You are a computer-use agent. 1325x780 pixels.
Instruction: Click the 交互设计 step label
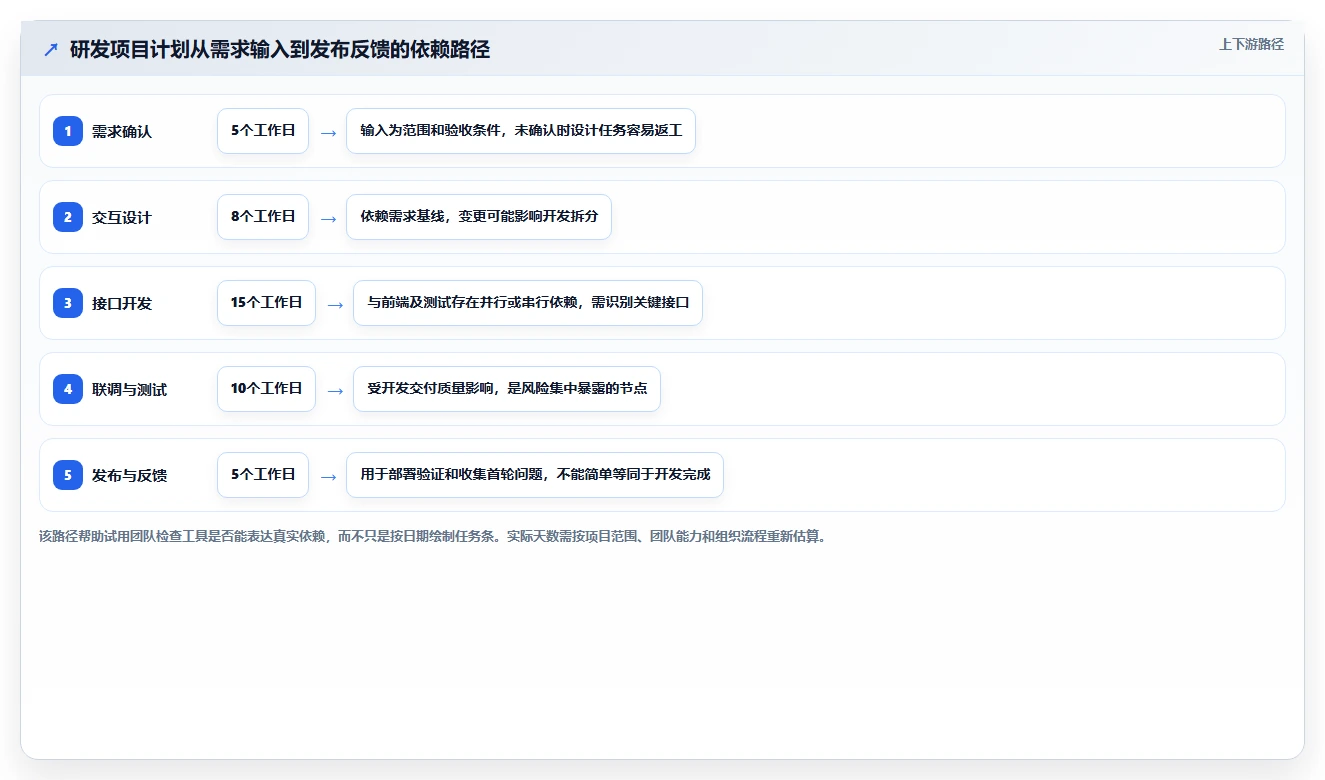122,218
